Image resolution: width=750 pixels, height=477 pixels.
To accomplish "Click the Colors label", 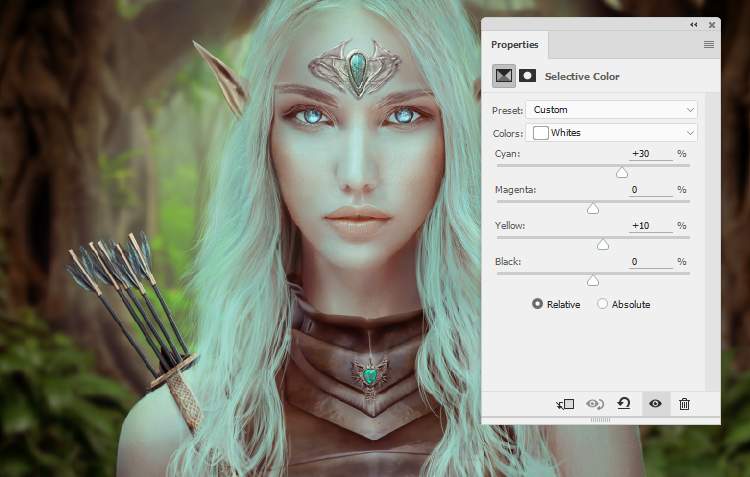I will click(508, 133).
